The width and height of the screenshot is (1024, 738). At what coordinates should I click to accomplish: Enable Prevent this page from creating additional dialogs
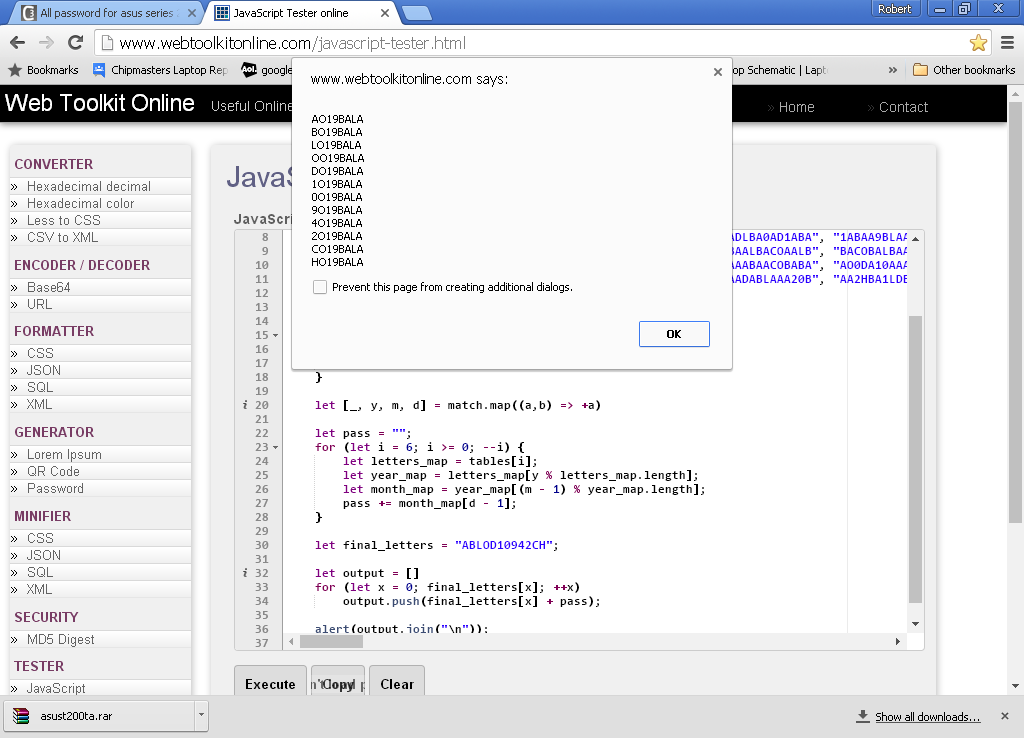coord(320,287)
